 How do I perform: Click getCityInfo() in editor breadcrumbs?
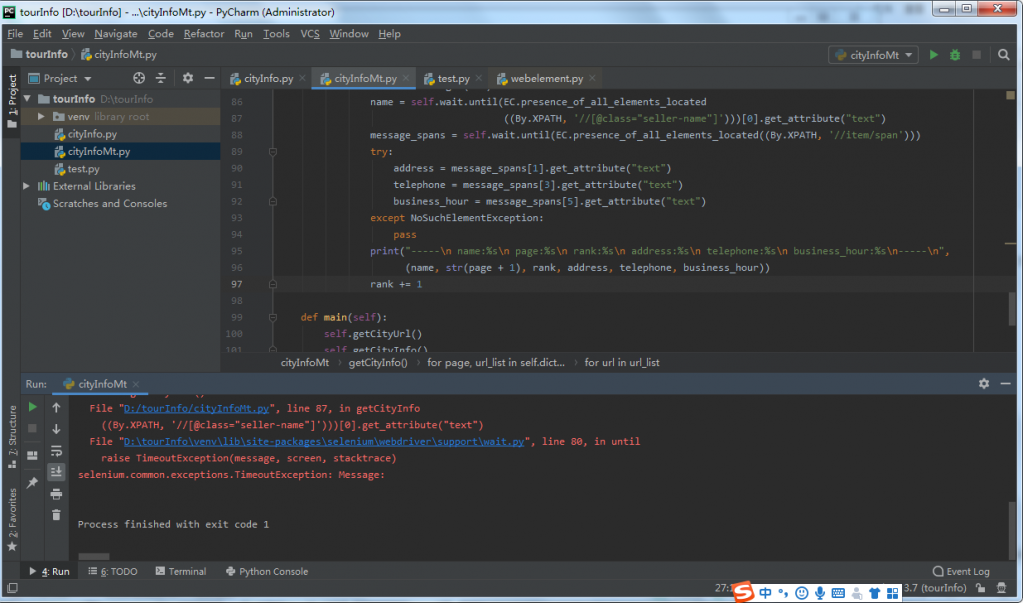click(378, 363)
